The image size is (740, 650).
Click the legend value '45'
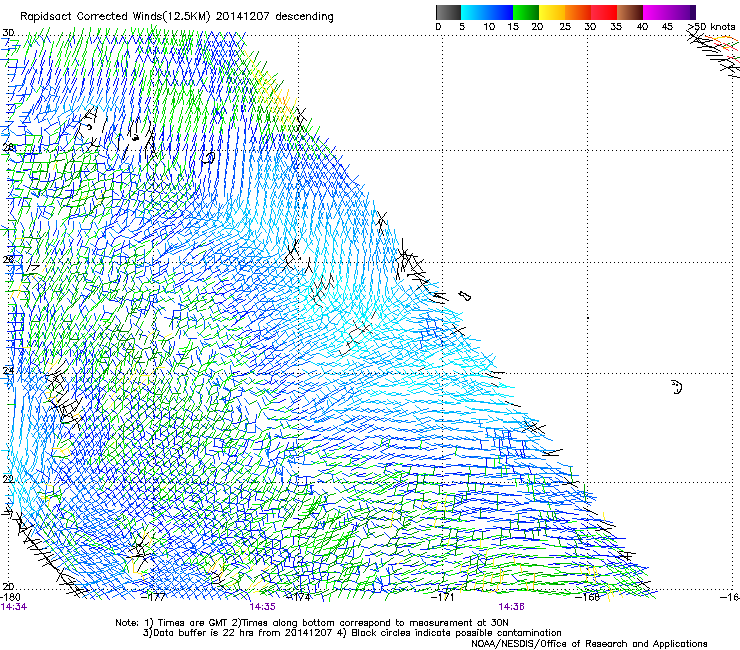pos(667,27)
